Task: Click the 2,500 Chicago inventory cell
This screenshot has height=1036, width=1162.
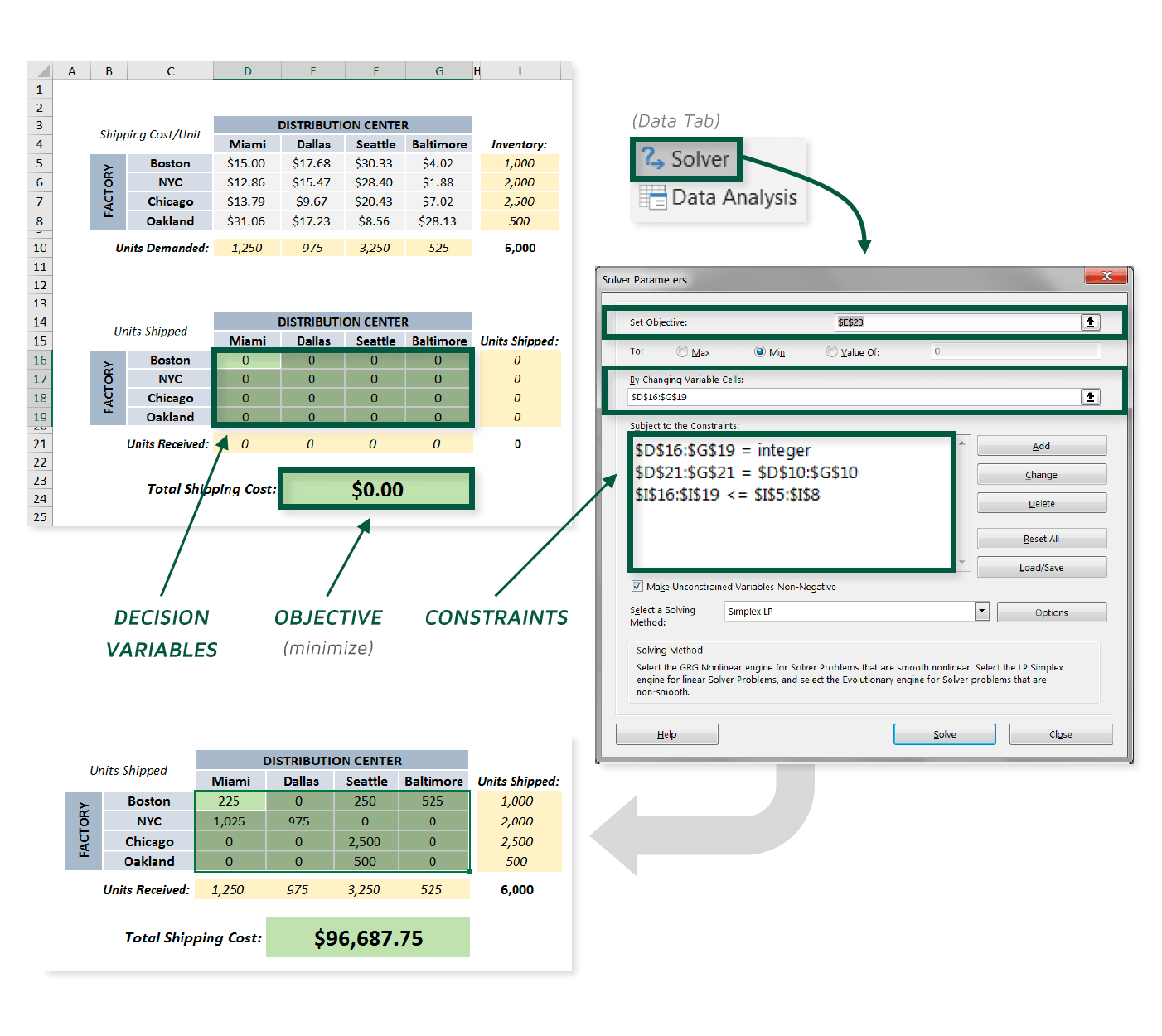Action: (x=520, y=201)
